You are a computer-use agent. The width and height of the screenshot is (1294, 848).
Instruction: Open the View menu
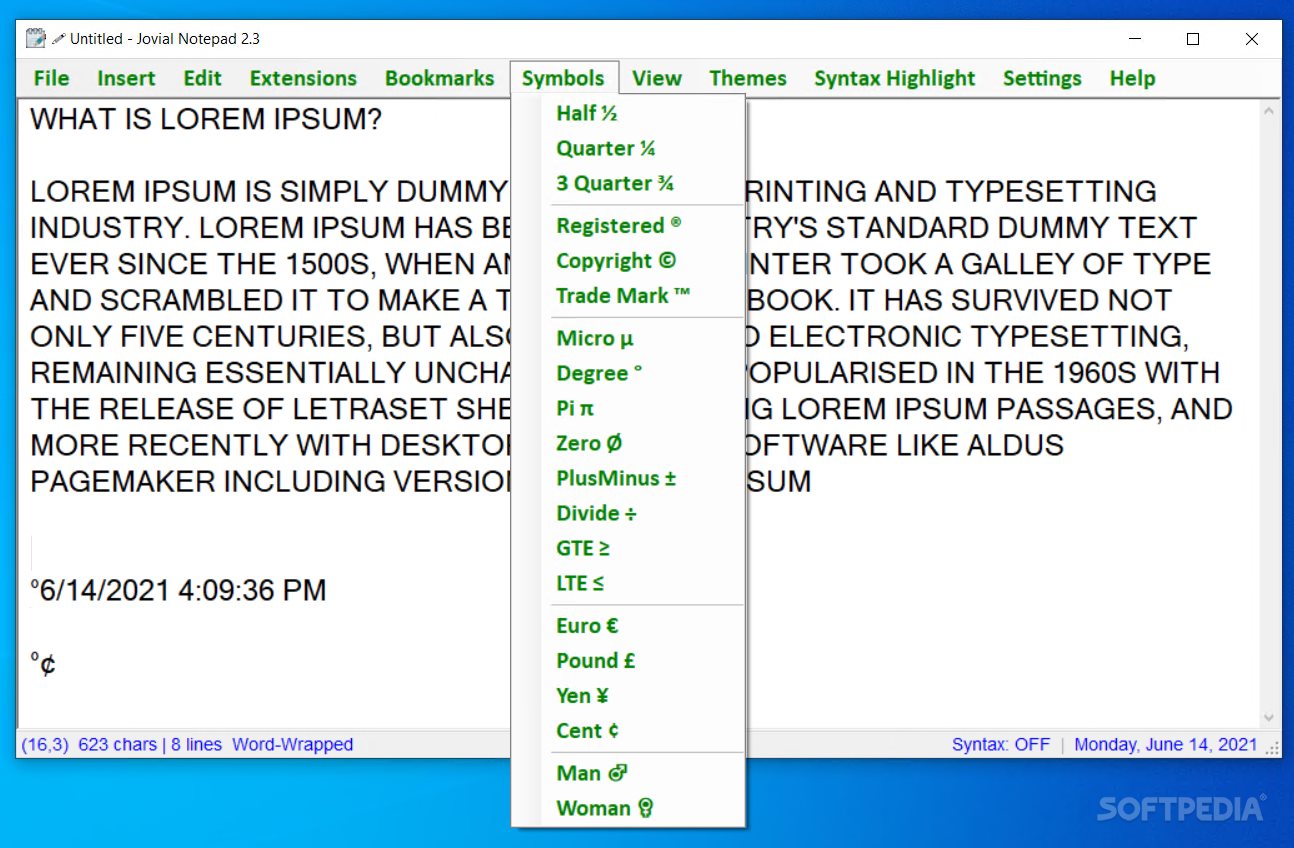657,78
